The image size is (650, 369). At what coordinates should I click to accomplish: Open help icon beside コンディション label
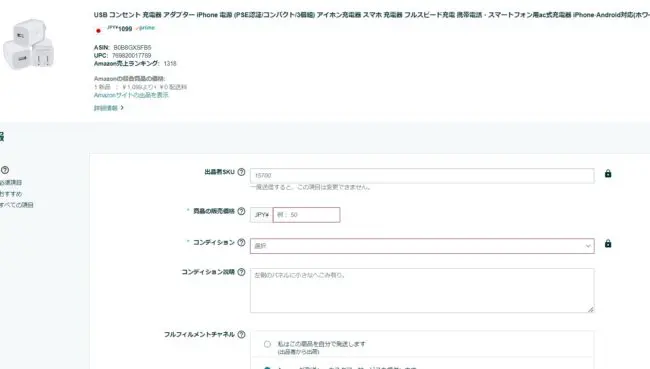point(241,243)
